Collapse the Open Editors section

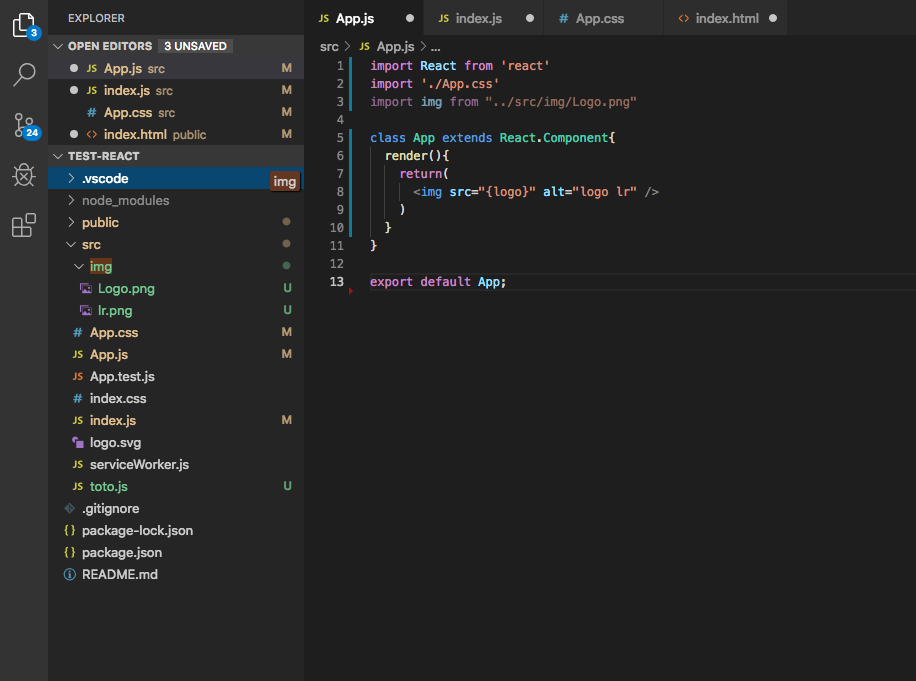pos(58,46)
